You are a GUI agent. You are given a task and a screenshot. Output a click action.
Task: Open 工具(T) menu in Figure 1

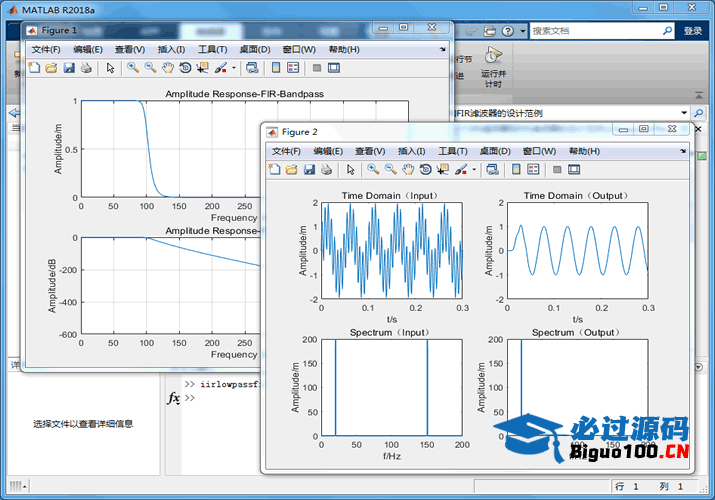click(x=212, y=49)
